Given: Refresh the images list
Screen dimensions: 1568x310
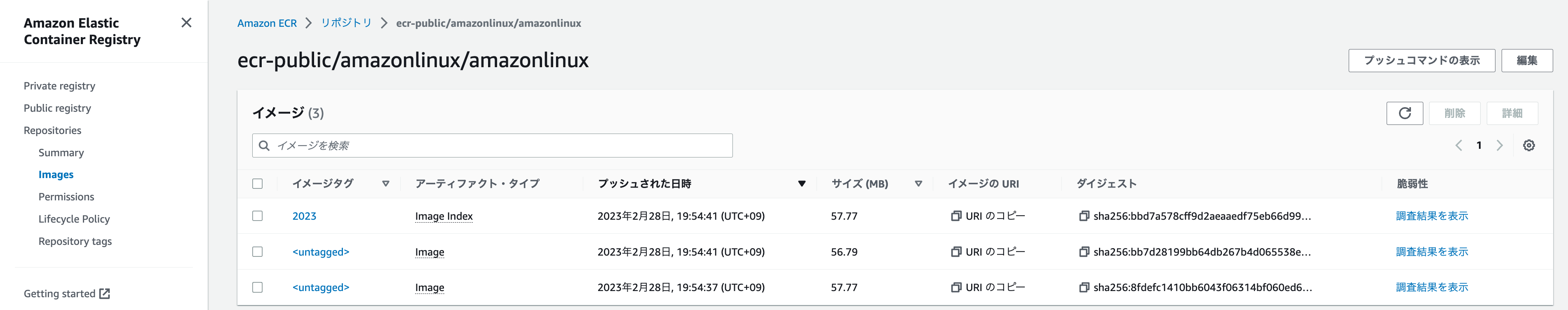Looking at the screenshot, I should coord(1404,113).
